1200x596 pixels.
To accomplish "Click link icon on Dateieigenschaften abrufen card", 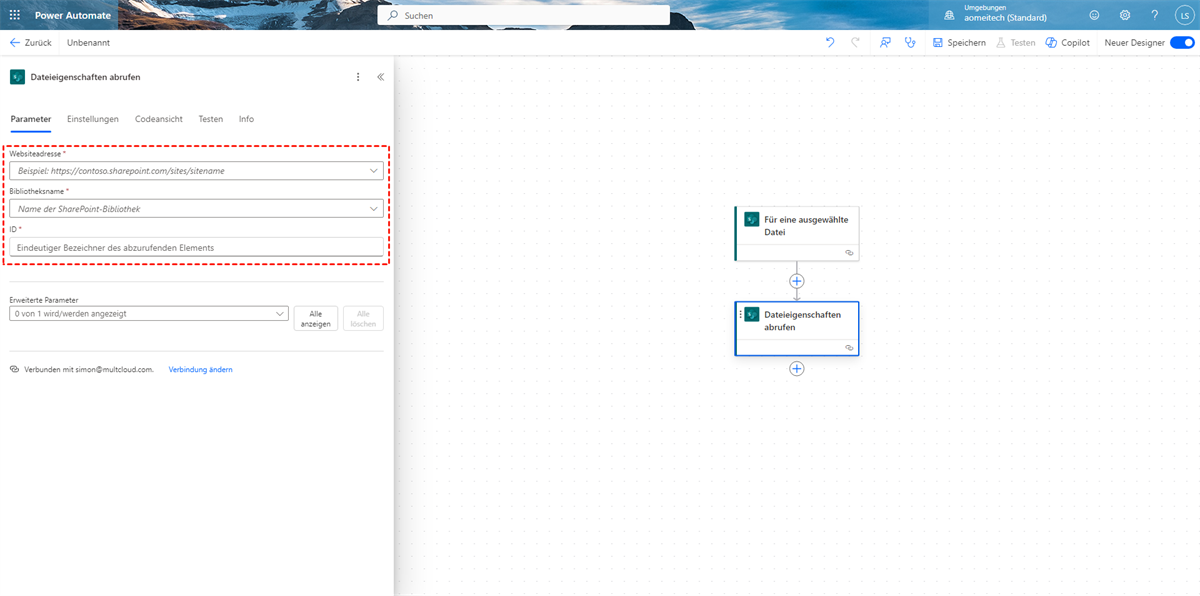I will [x=849, y=348].
